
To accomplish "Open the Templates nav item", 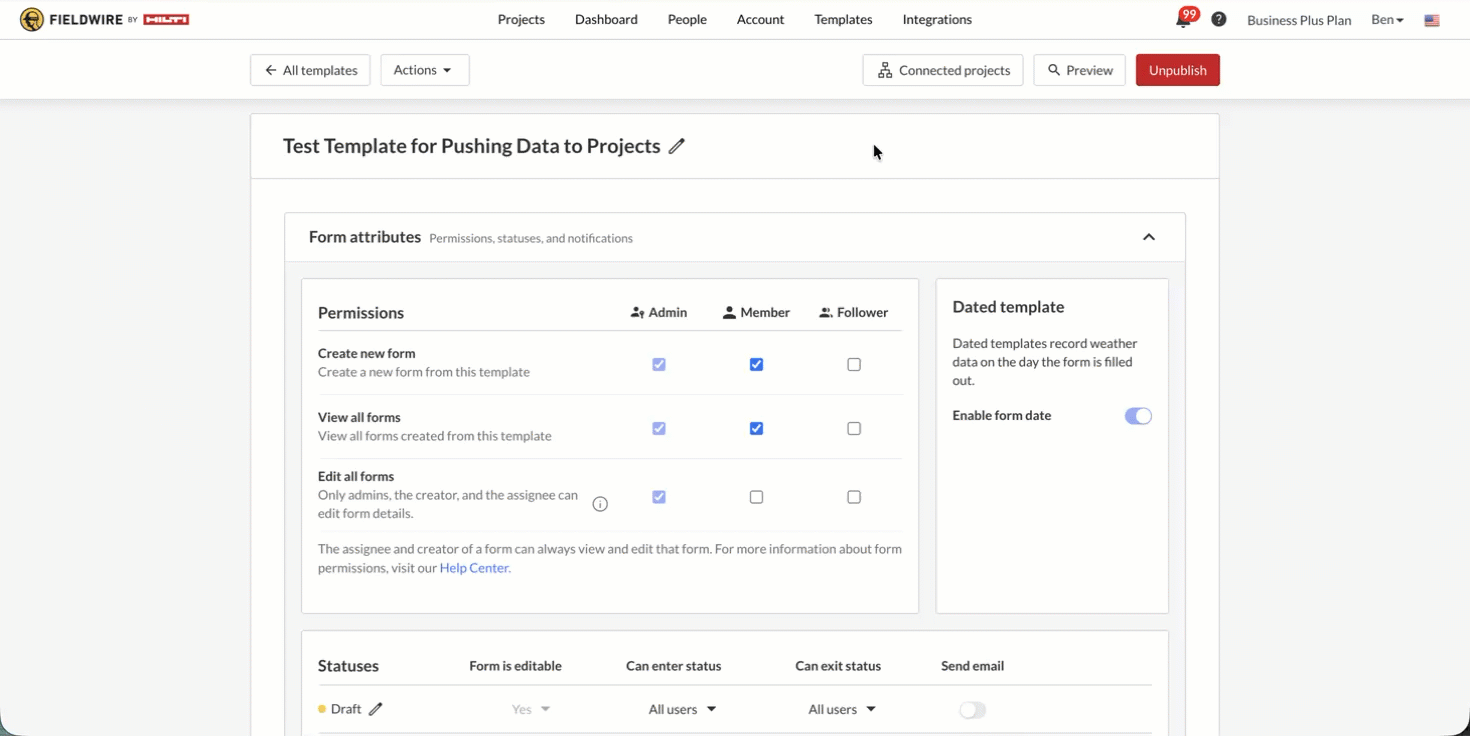I will pyautogui.click(x=843, y=20).
